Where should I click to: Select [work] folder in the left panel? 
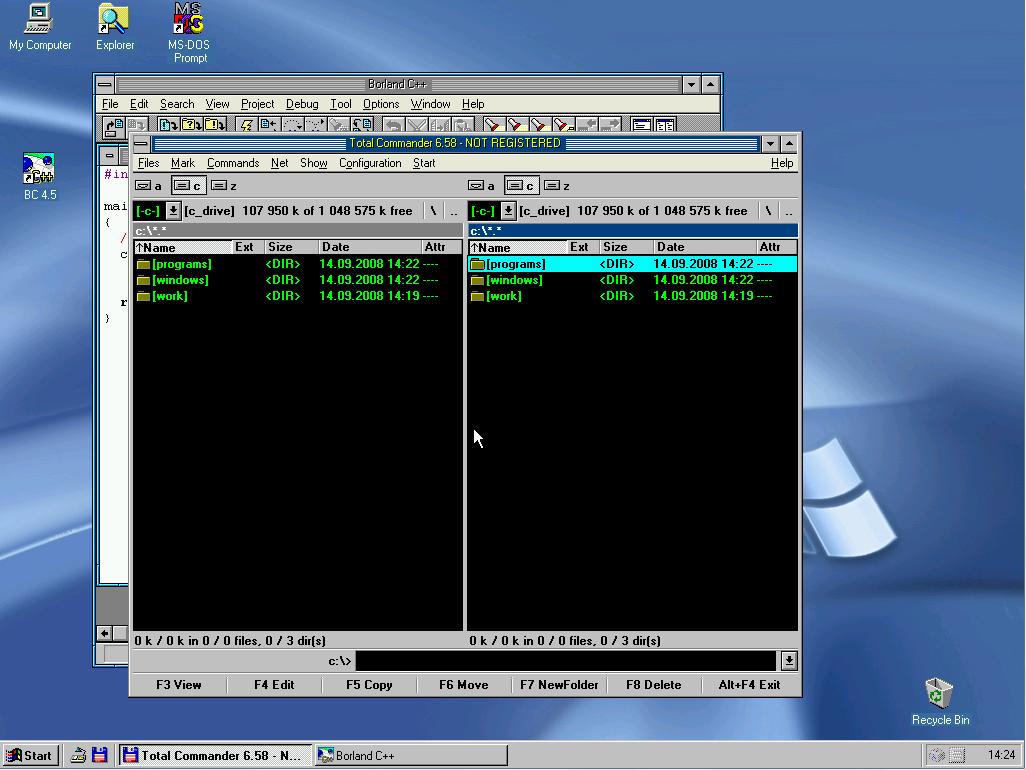[x=298, y=296]
